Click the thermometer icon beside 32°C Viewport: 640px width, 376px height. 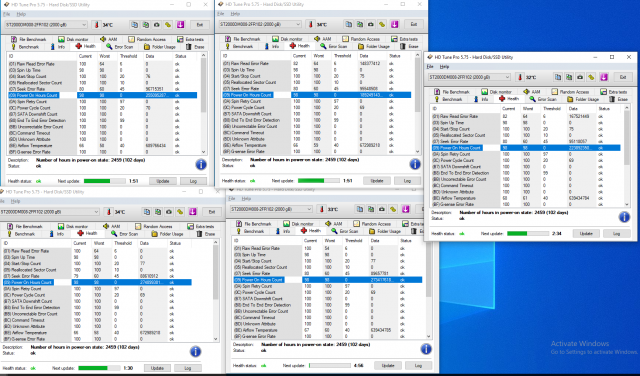(519, 77)
